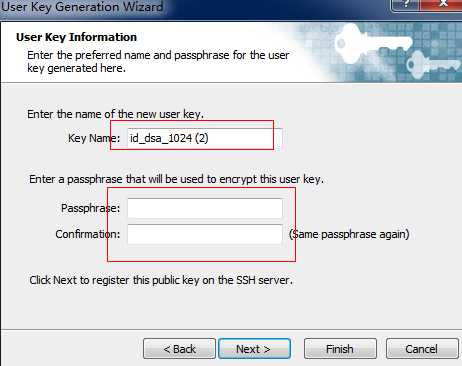Proceed with the Next button

pos(254,349)
